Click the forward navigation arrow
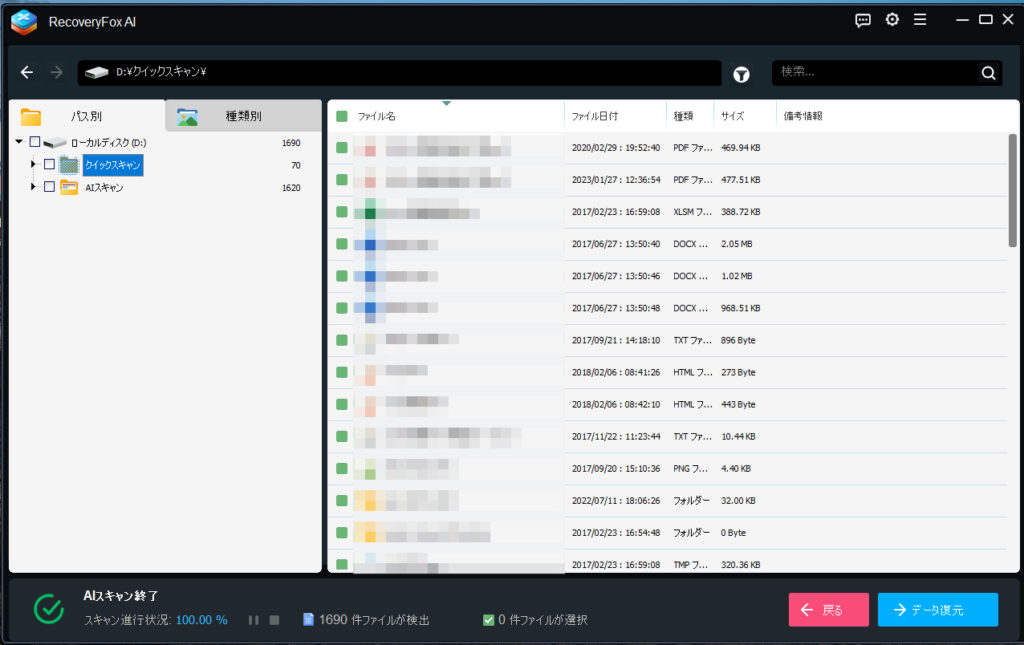 [x=56, y=72]
